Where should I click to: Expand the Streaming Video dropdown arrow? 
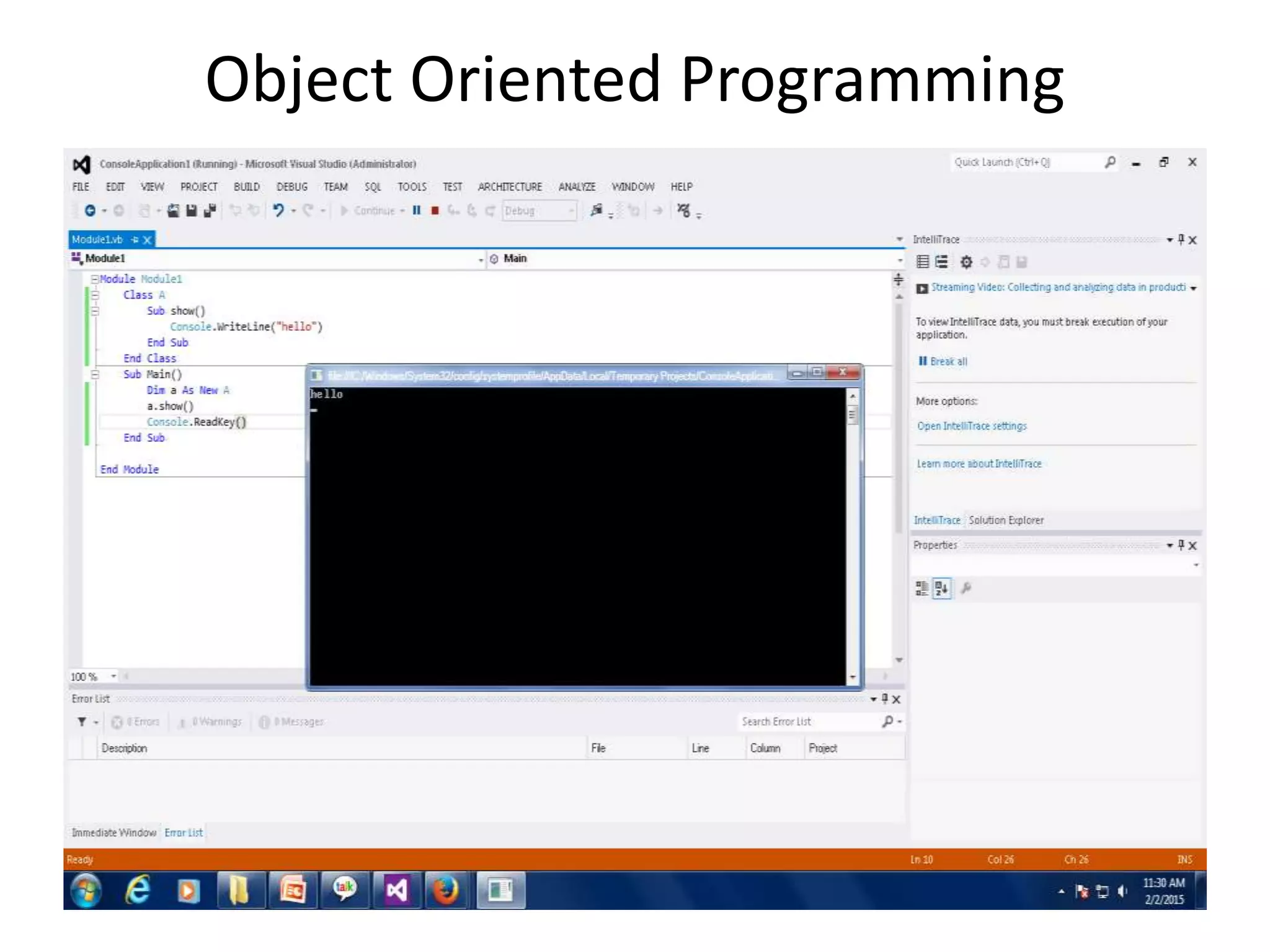1193,288
